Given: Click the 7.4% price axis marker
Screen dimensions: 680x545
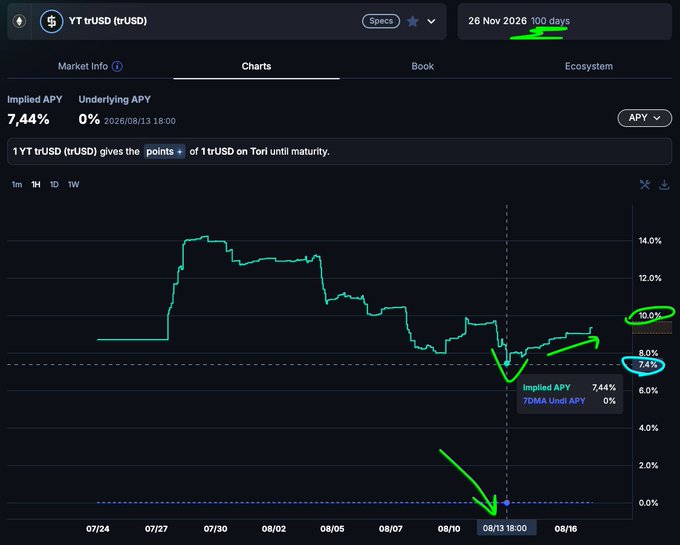Looking at the screenshot, I should pos(647,365).
